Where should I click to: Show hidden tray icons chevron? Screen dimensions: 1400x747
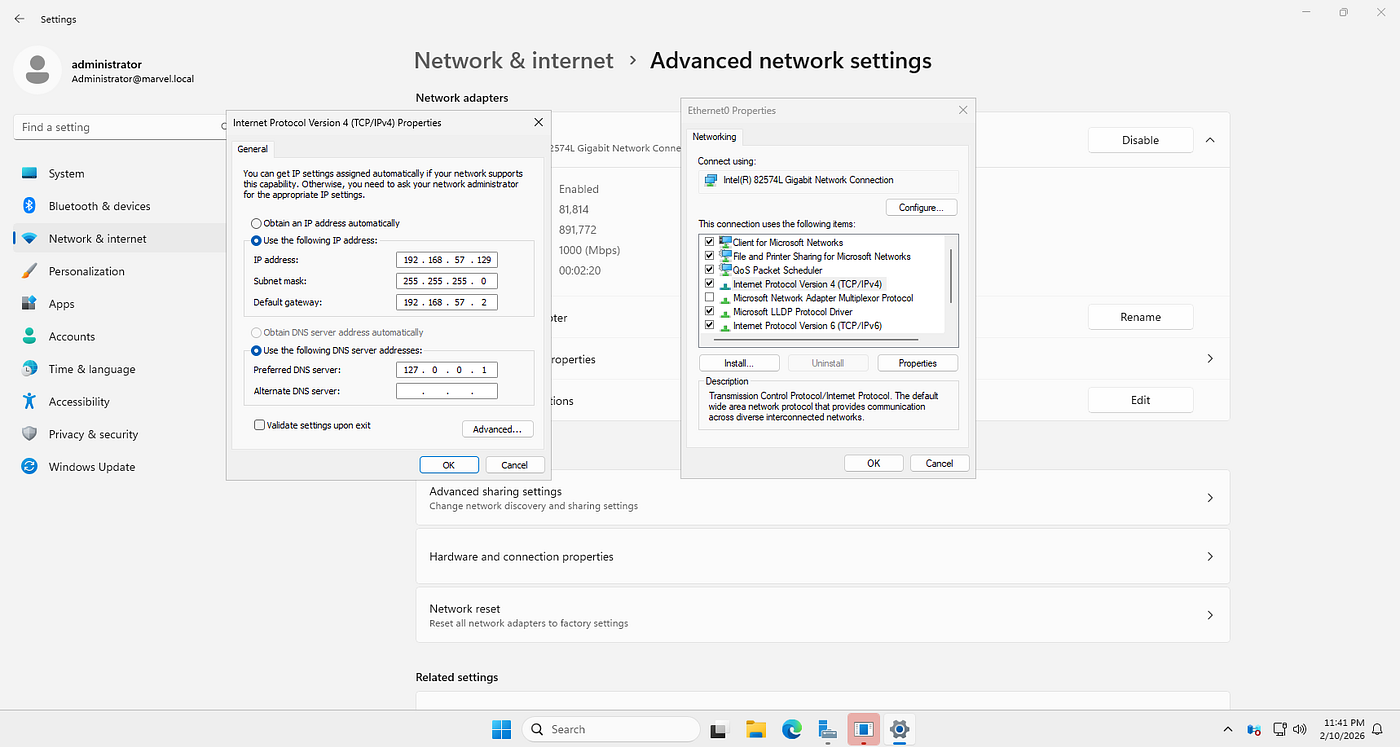point(1228,729)
